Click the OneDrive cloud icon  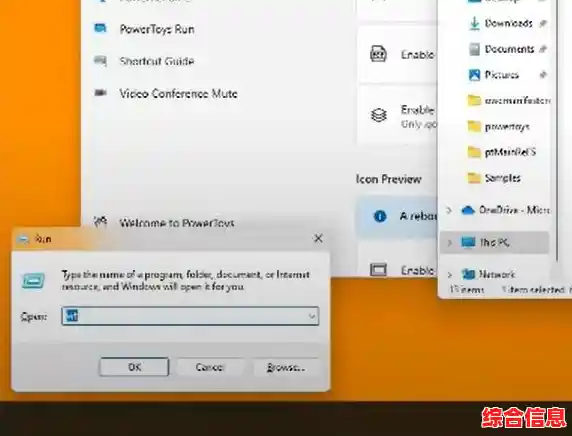pyautogui.click(x=468, y=210)
